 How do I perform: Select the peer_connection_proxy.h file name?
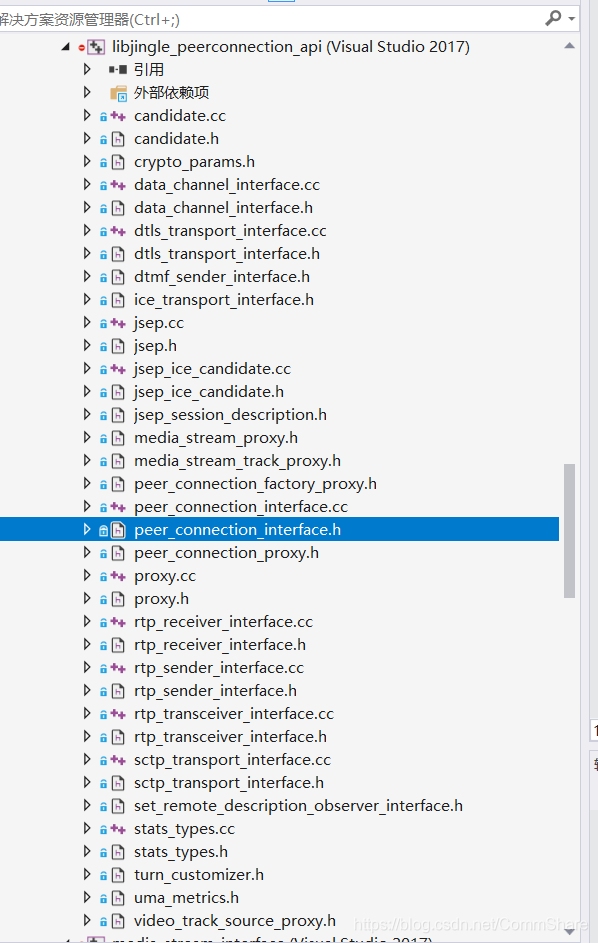click(x=226, y=553)
